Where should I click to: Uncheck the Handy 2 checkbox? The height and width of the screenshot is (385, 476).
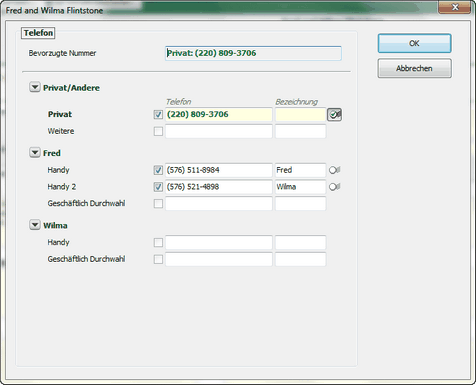click(158, 187)
